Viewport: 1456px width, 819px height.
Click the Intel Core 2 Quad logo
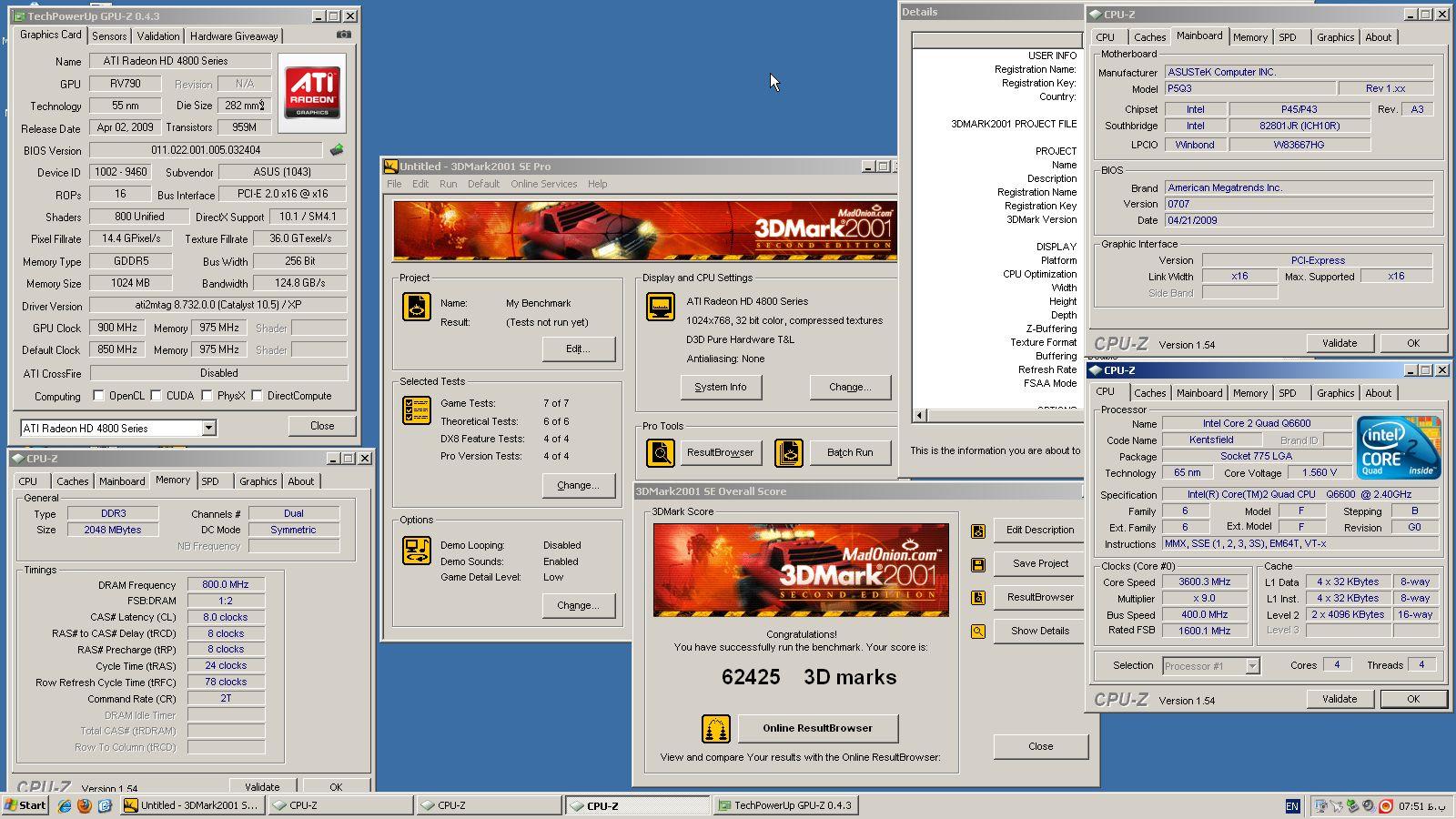point(1398,447)
